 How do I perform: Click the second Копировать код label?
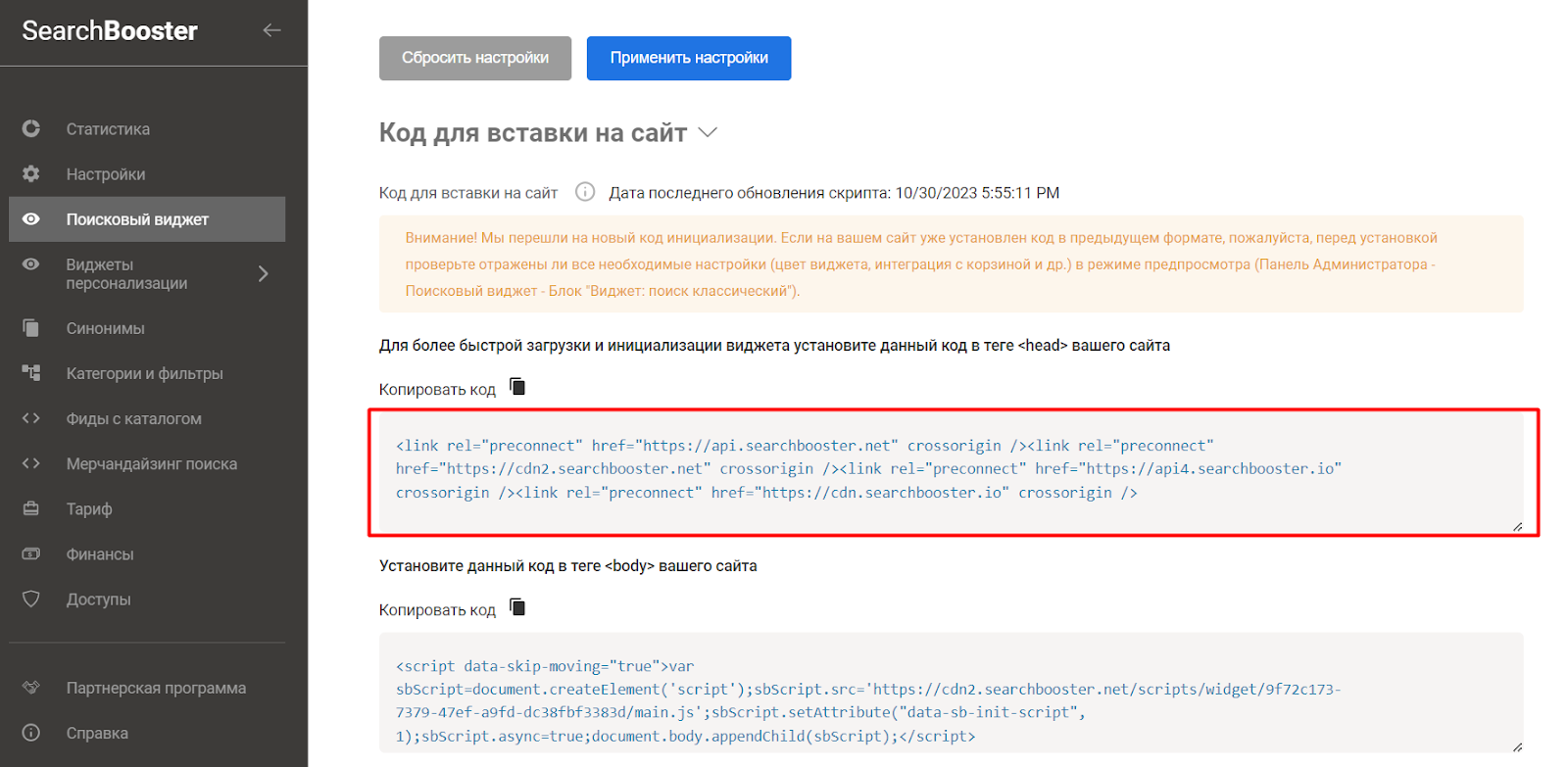coord(437,609)
